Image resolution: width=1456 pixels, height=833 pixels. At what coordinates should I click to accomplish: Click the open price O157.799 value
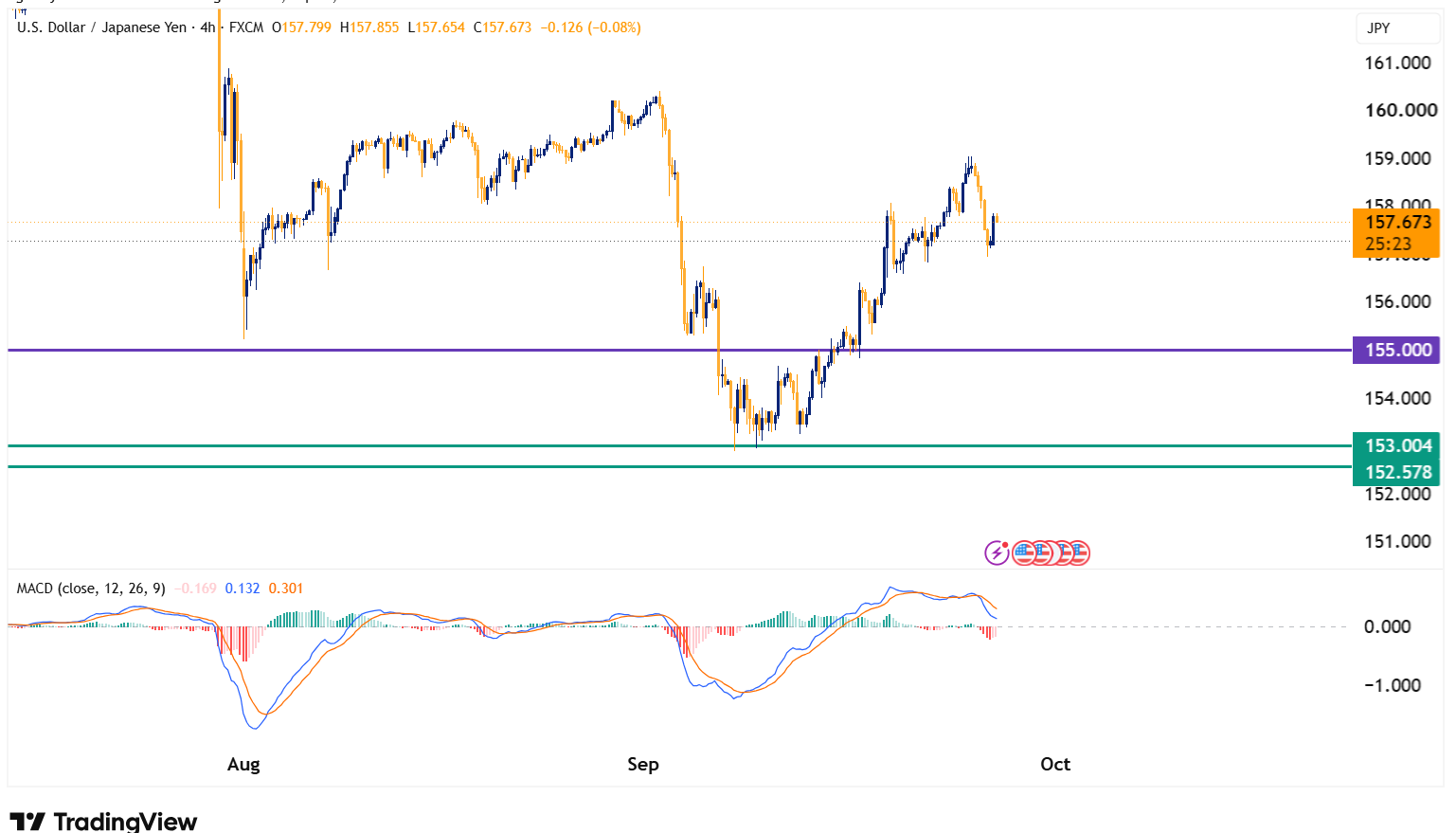(302, 27)
